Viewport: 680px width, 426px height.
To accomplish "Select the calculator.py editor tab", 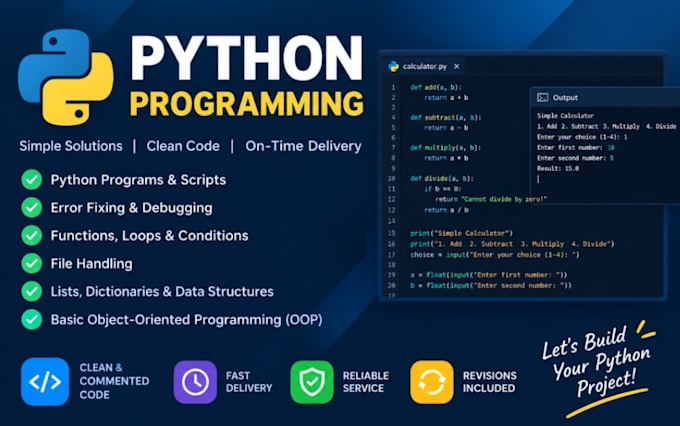I will point(425,66).
